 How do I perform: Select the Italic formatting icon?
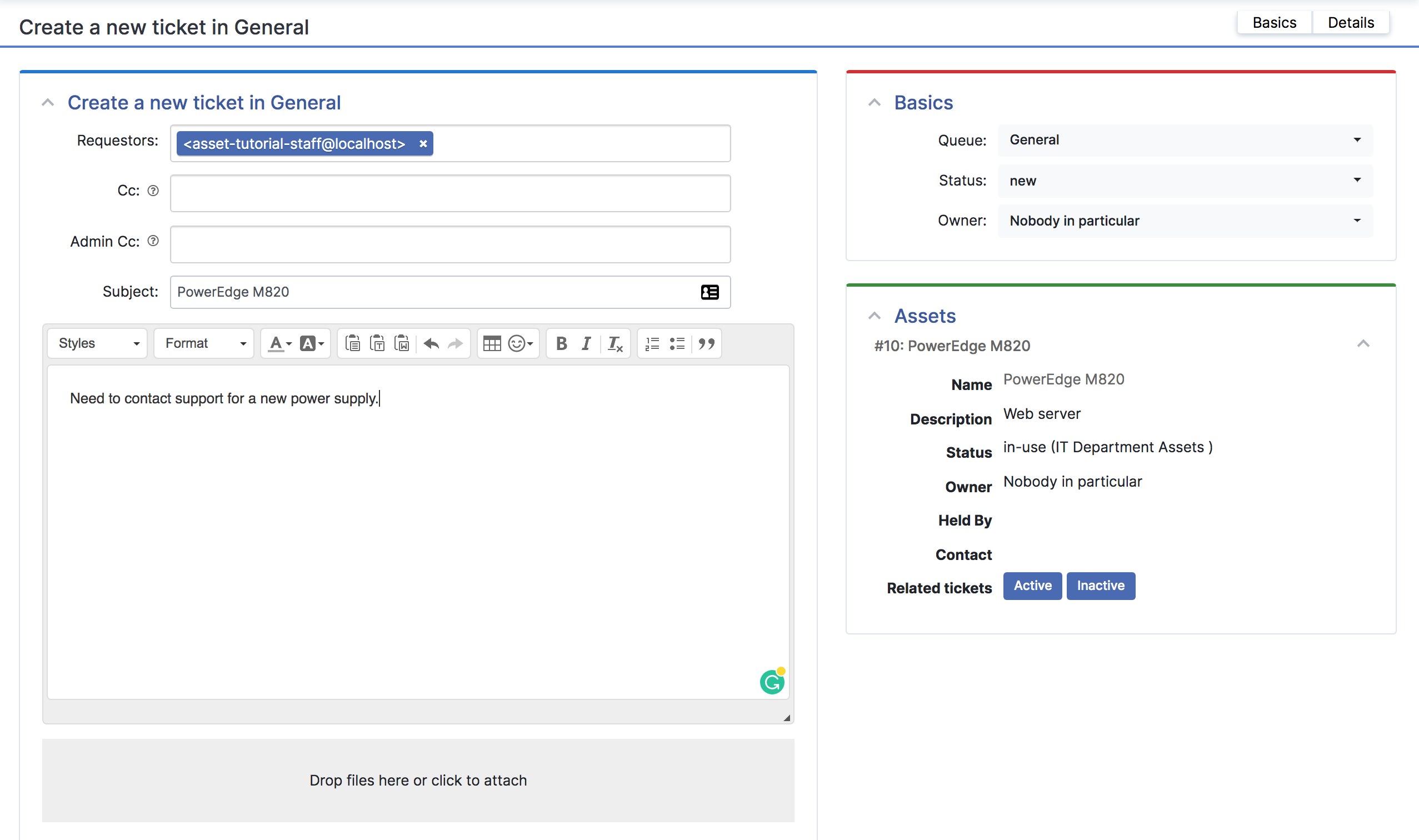click(586, 343)
